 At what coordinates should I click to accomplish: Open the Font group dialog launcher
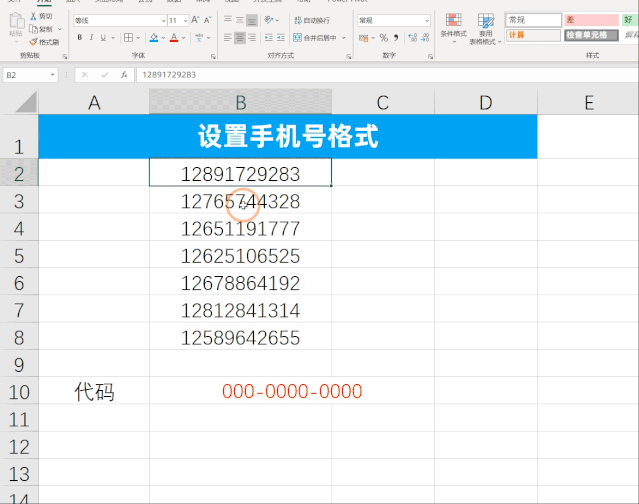[x=213, y=57]
